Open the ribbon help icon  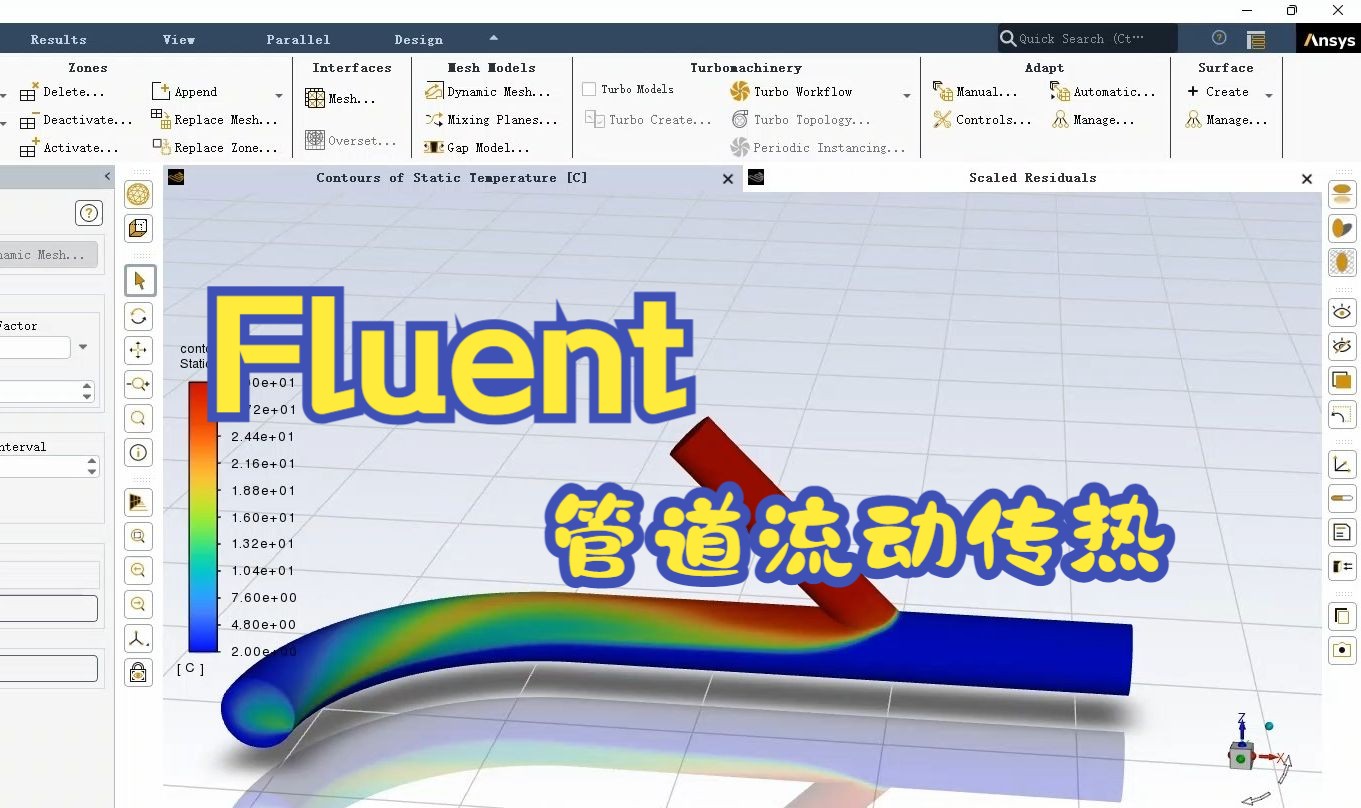tap(1219, 38)
